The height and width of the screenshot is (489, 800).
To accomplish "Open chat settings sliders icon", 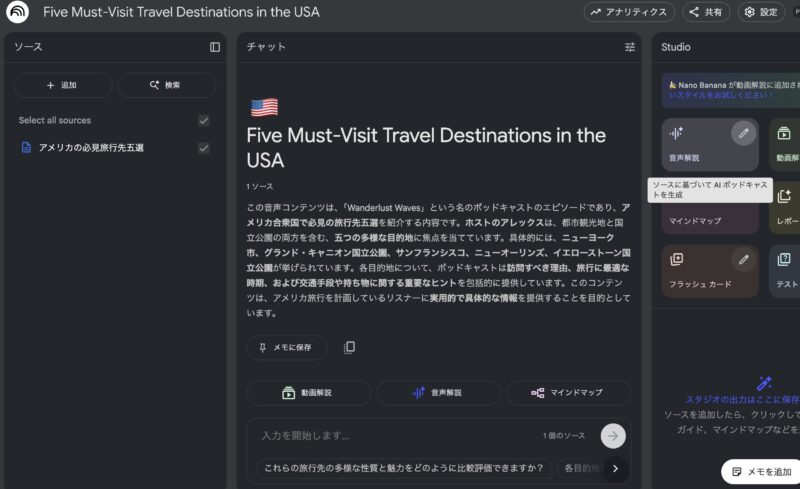I will point(630,47).
